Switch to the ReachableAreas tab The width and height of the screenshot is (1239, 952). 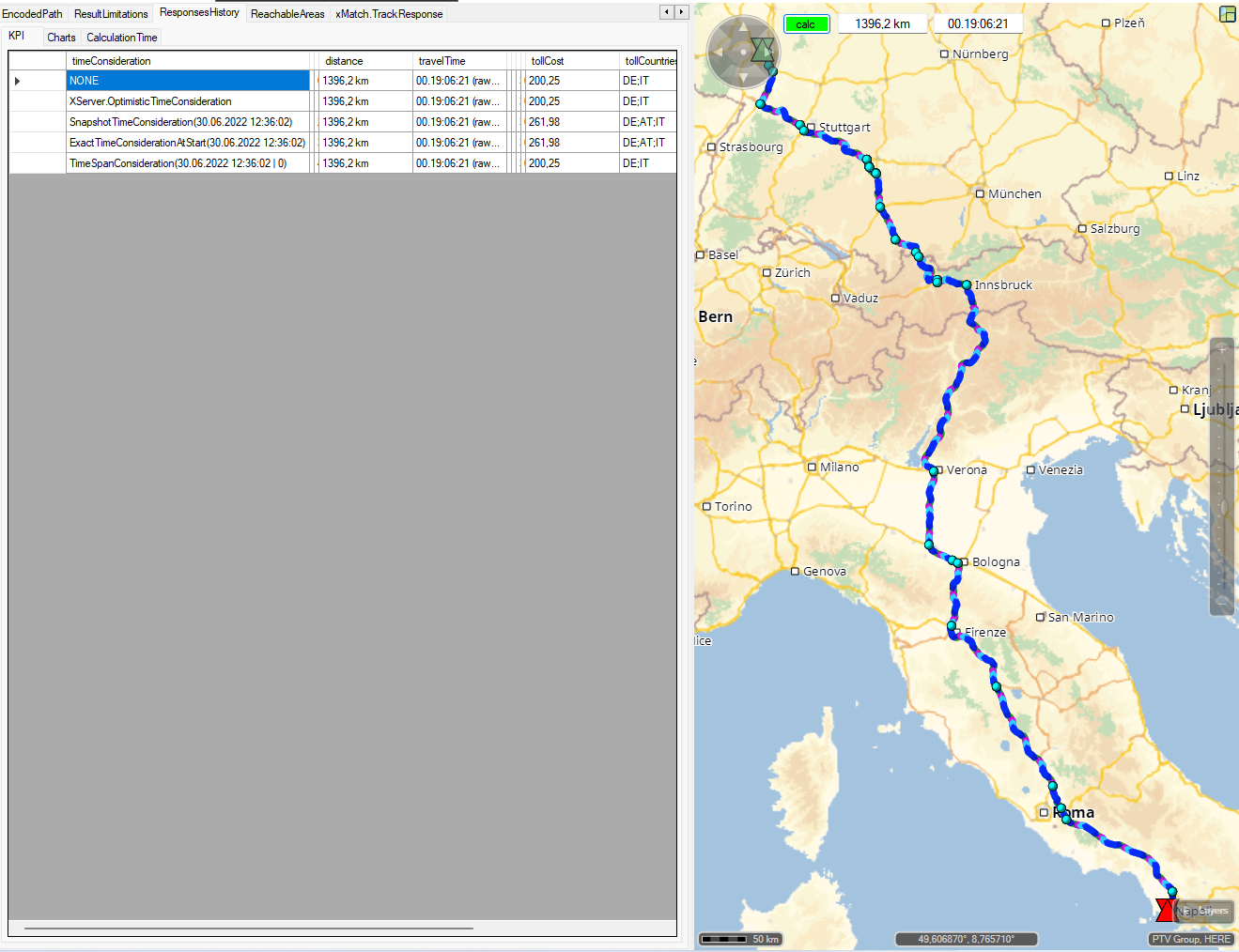(x=287, y=14)
